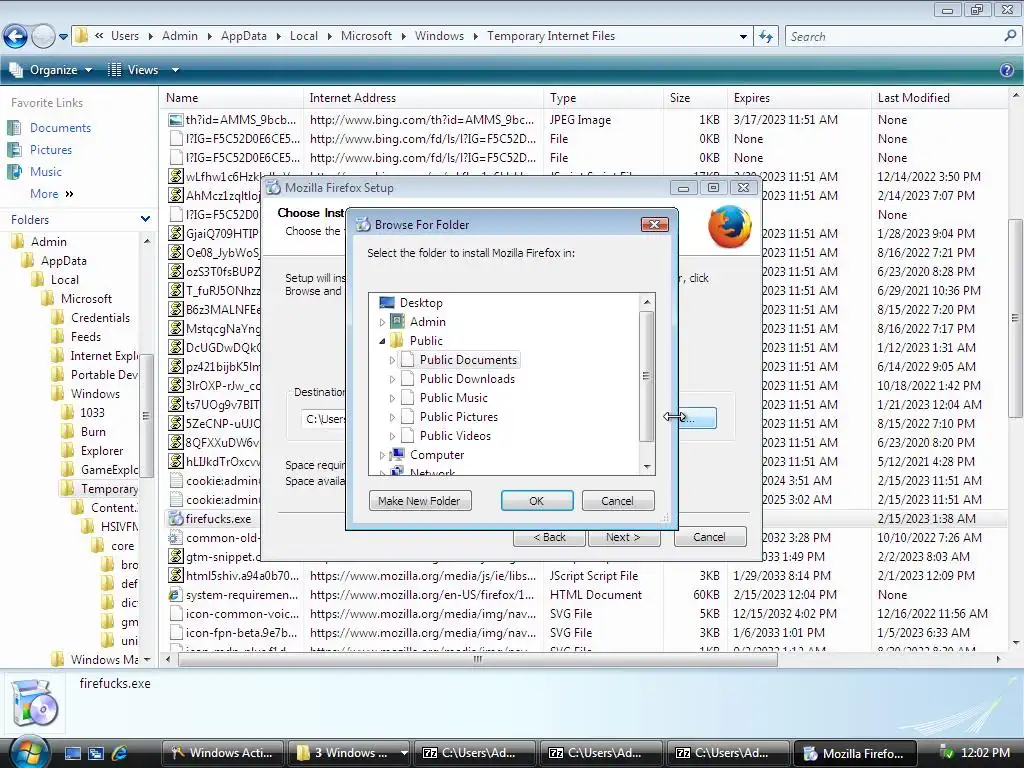Image resolution: width=1024 pixels, height=768 pixels.
Task: Click the Views toolbar button
Action: pos(133,70)
